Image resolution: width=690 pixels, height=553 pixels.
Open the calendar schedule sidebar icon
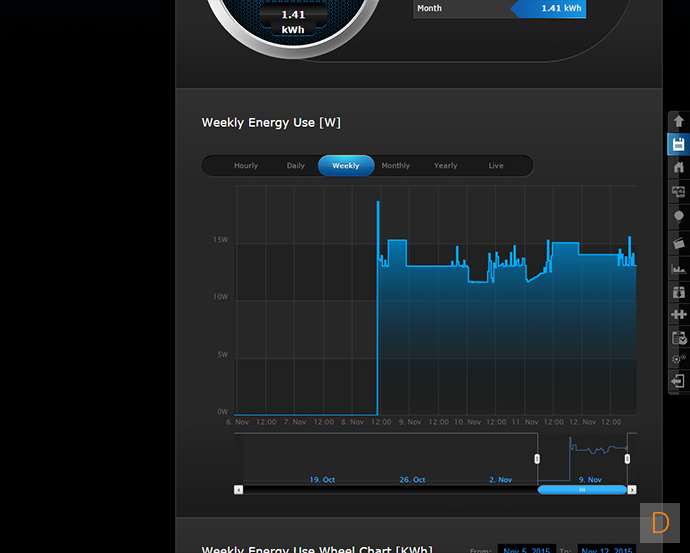[x=679, y=338]
